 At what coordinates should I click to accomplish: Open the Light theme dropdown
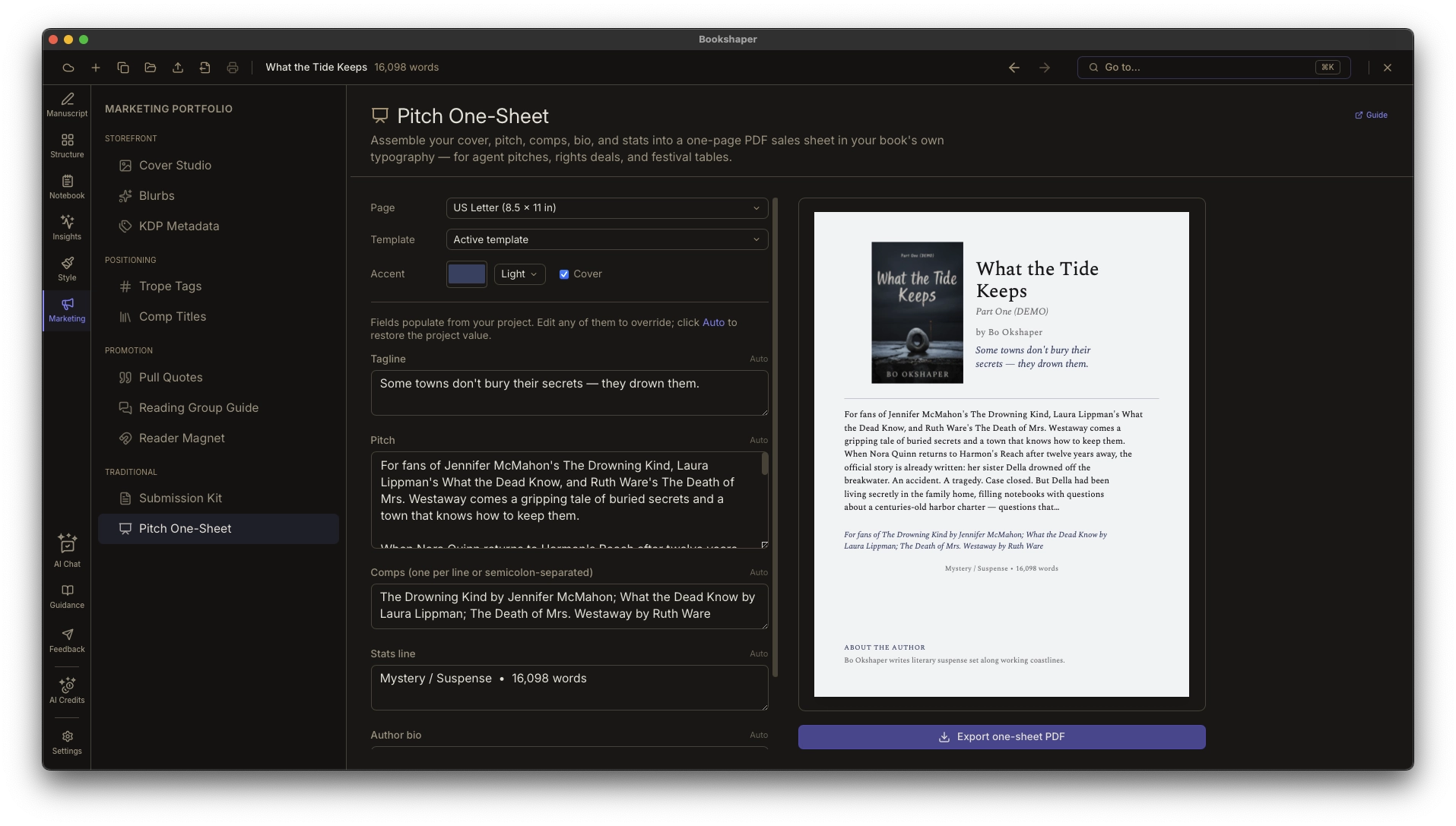pyautogui.click(x=519, y=274)
